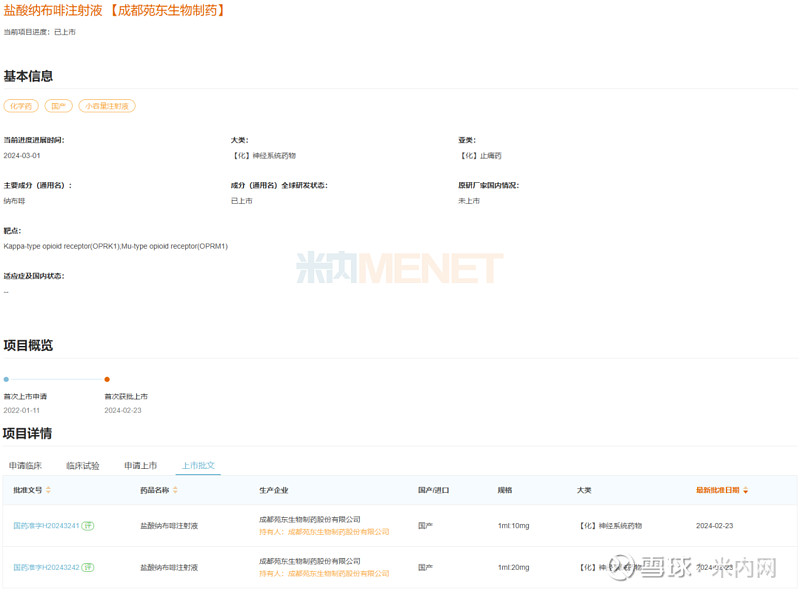Click 成都苑东生物制药股份有限公司 in the 1ml:10mg row
This screenshot has height=592, width=800.
coord(310,520)
